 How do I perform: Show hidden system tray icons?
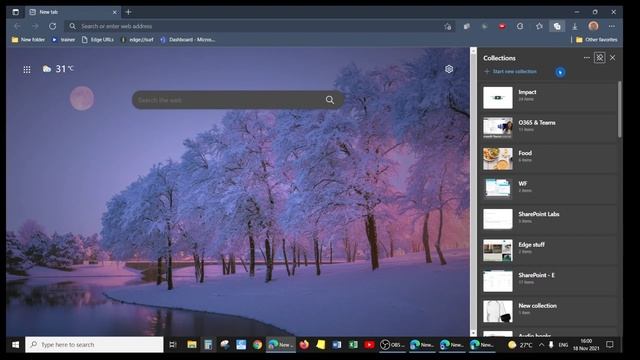point(541,345)
